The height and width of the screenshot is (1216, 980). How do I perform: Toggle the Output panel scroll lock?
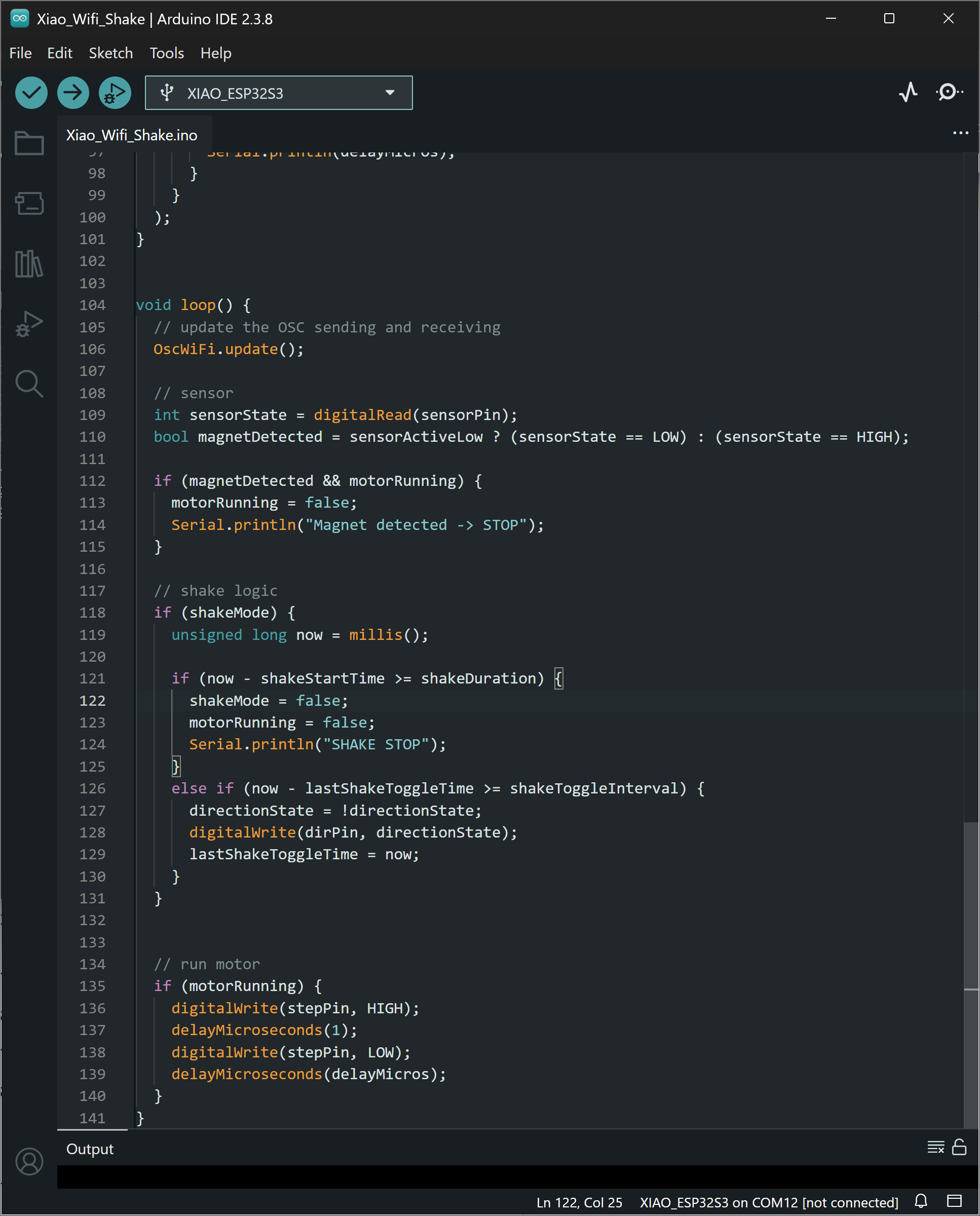(959, 1147)
